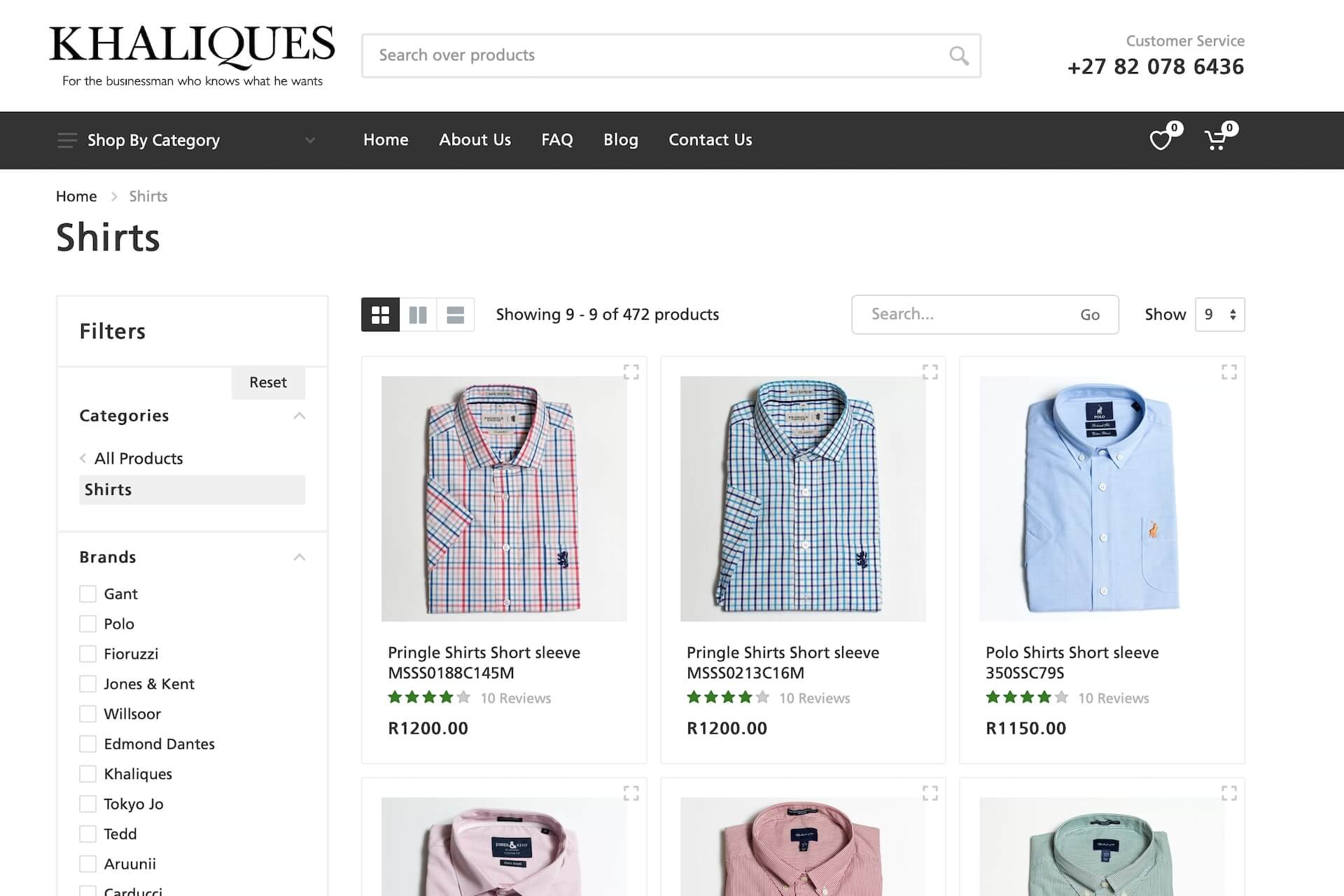Open the green striped Gant shirt image
Image resolution: width=1344 pixels, height=896 pixels.
[x=1102, y=846]
